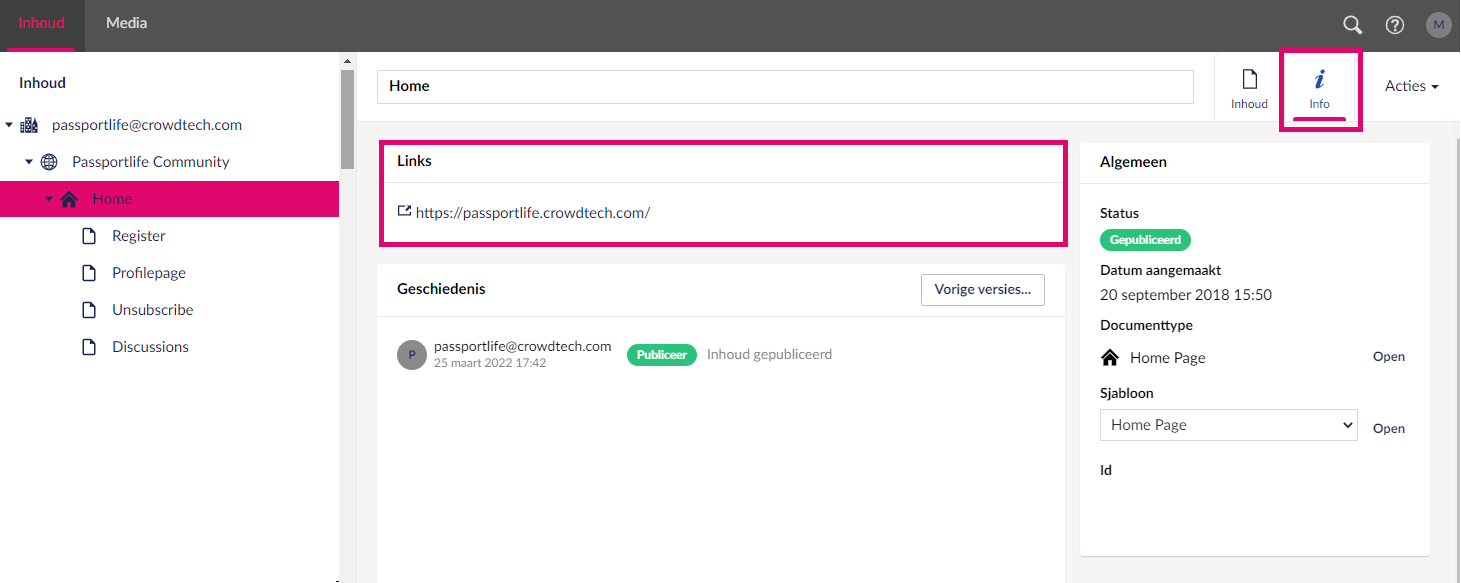The image size is (1461, 583).
Task: Open the Discussions page in tree
Action: (150, 347)
